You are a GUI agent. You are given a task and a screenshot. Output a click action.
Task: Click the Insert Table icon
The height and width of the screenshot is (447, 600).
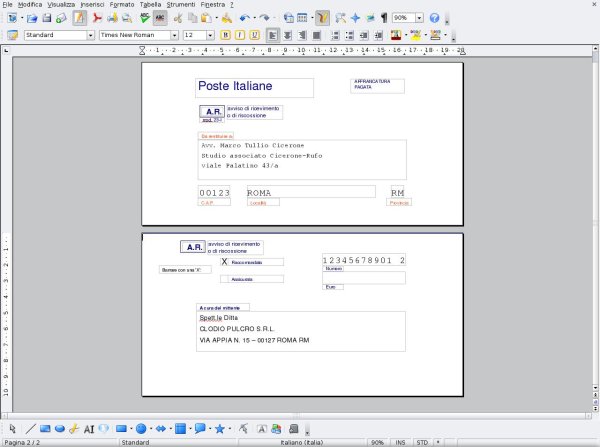click(x=302, y=18)
